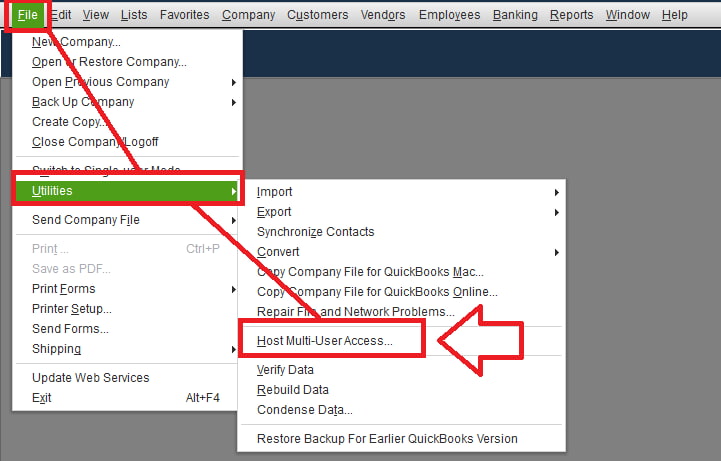Open Printer Setup dialog
The height and width of the screenshot is (461, 721).
click(127, 309)
